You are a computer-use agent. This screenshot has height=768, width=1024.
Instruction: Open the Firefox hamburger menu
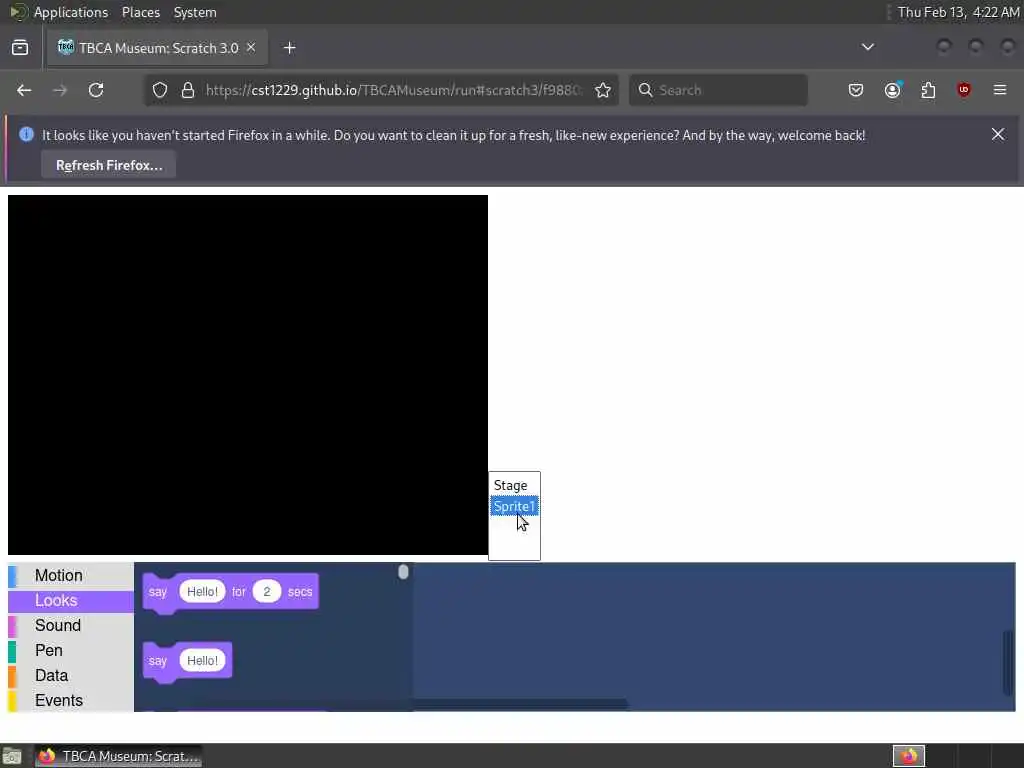tap(1000, 90)
